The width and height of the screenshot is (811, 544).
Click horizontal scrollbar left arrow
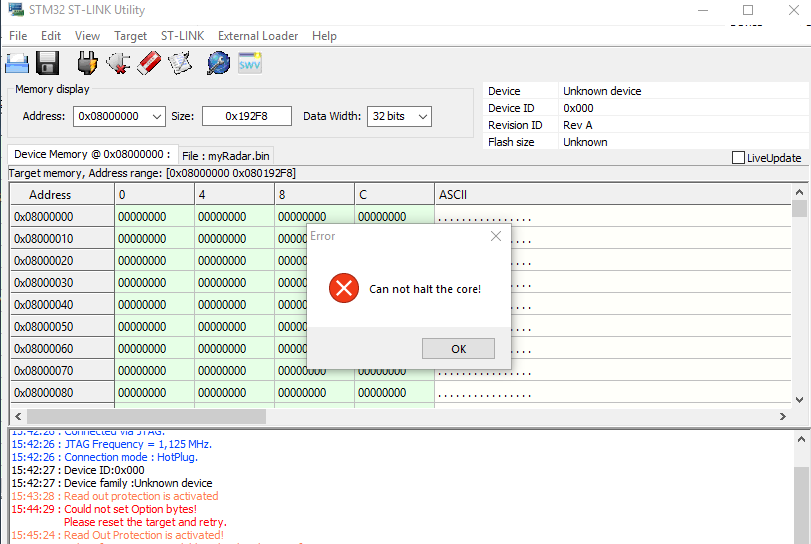(x=18, y=416)
